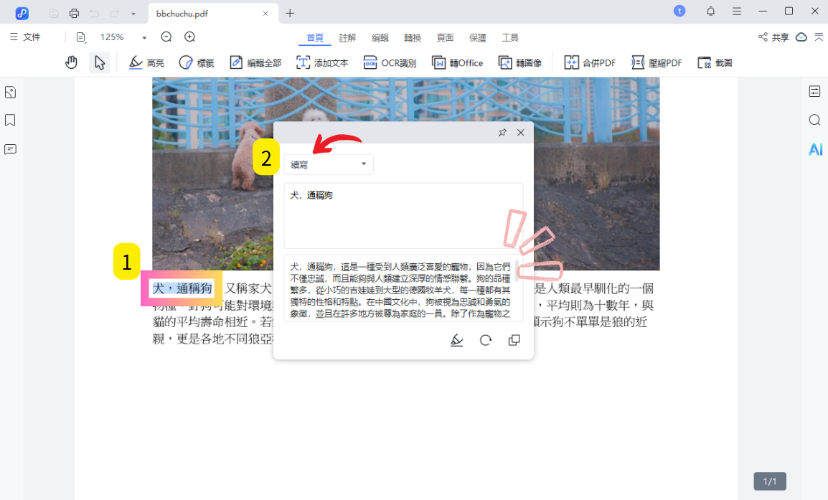Screen dimensions: 828x500
Task: Click Edit All (編輯全部)
Action: click(255, 63)
